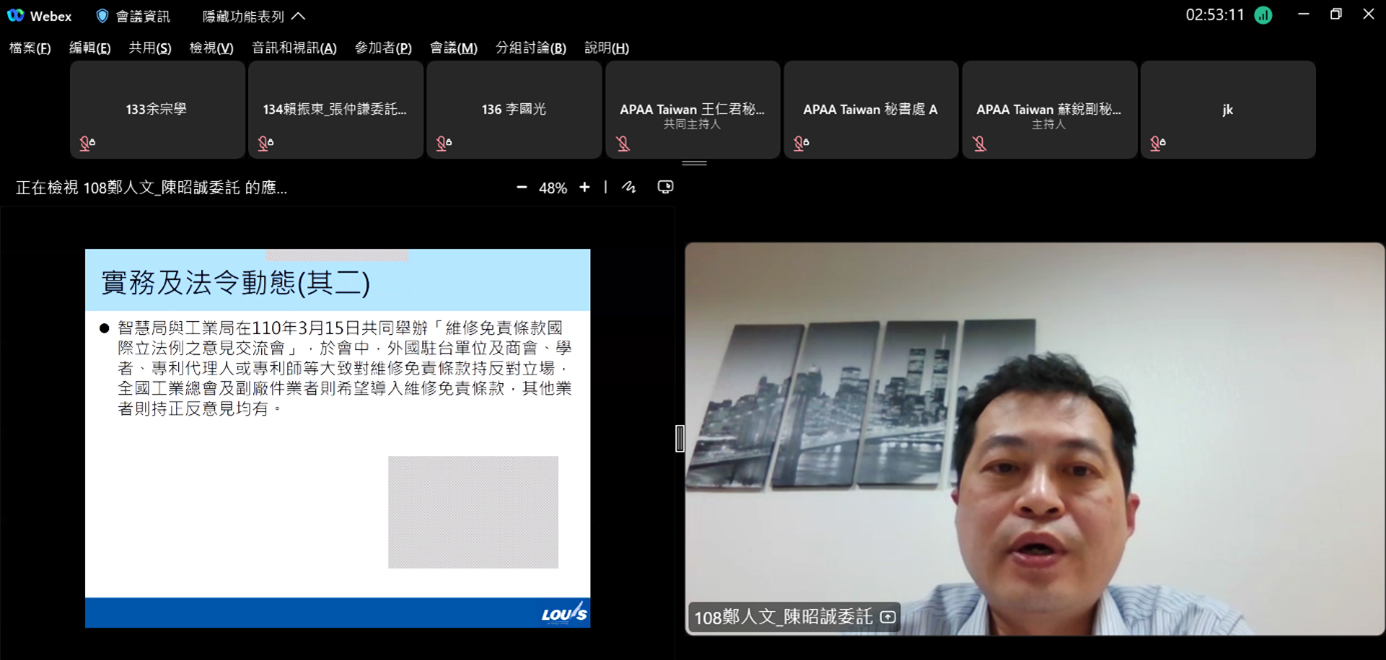
Task: Select participant tile jk
Action: [x=1228, y=109]
